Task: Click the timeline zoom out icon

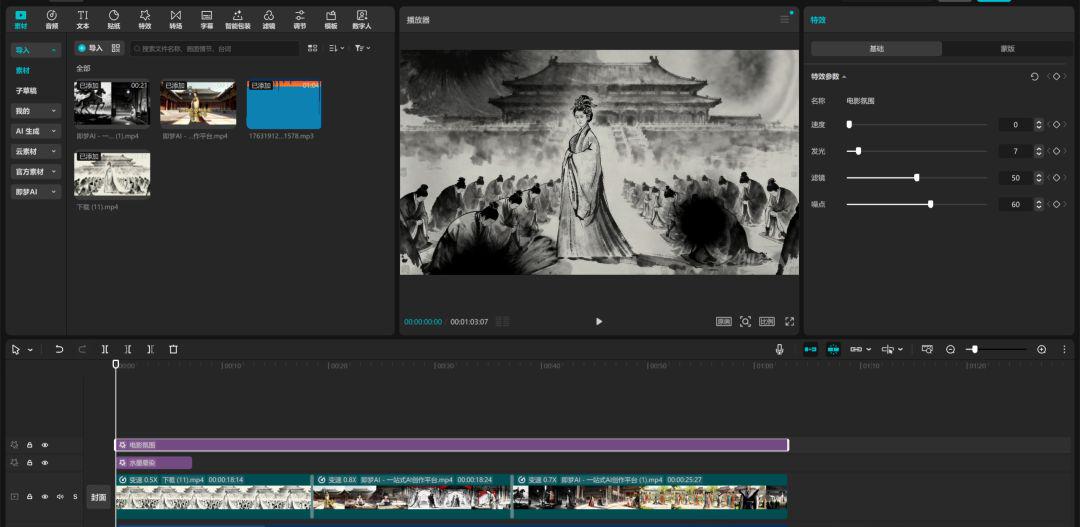Action: point(951,350)
